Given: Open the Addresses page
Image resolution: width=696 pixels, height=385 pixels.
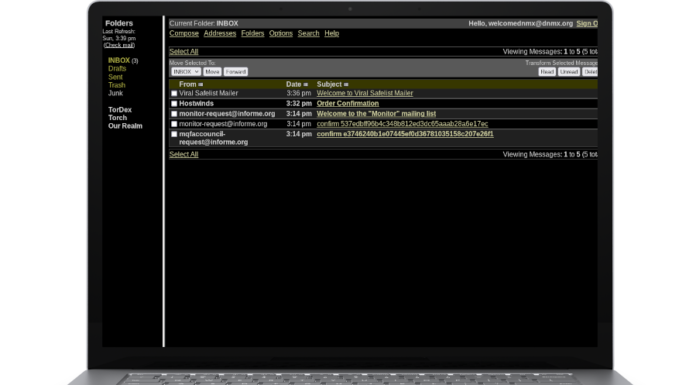Looking at the screenshot, I should (x=220, y=33).
